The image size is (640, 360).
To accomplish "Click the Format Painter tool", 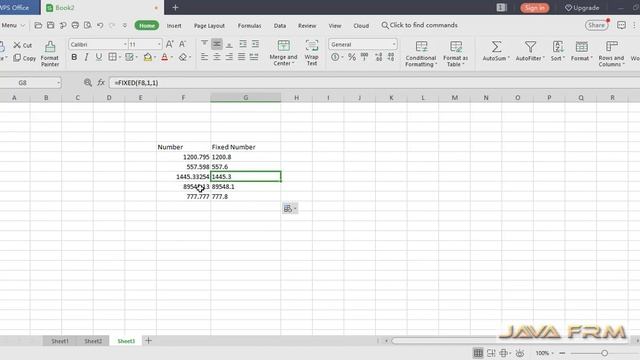I will click(x=50, y=53).
